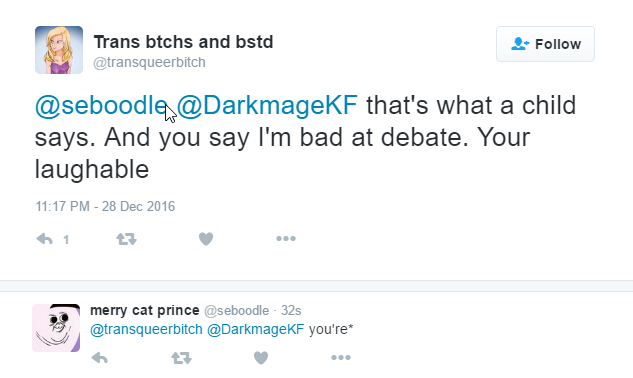Follow the @transqueerbitch account

[545, 44]
